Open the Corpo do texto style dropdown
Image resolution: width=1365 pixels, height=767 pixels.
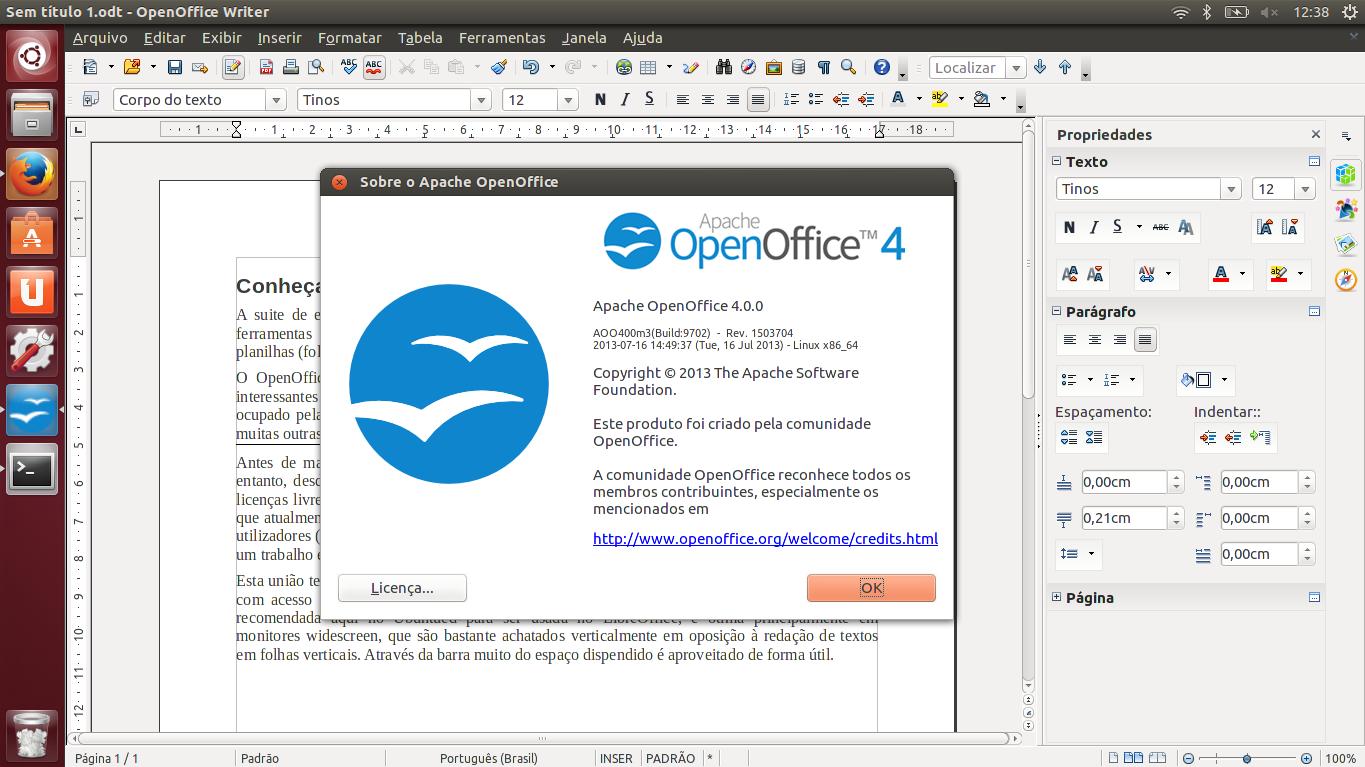276,100
